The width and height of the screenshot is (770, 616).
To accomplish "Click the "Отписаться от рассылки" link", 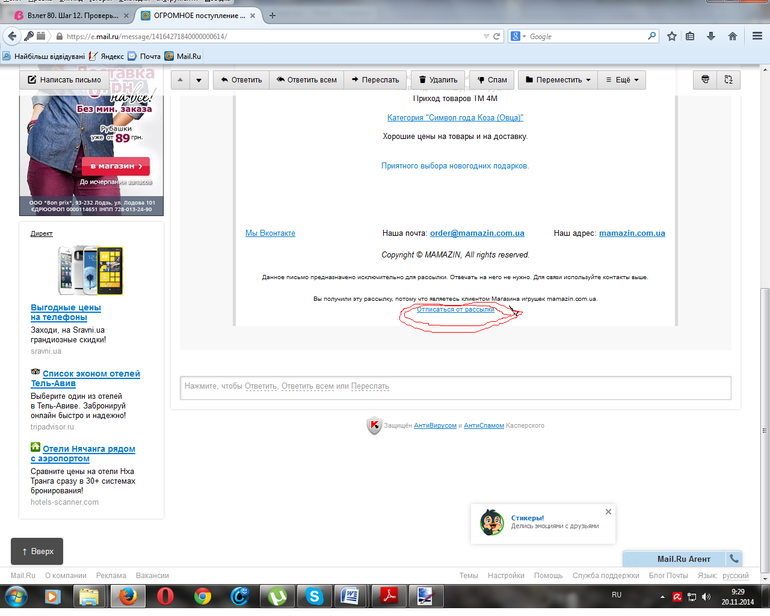I will 455,310.
